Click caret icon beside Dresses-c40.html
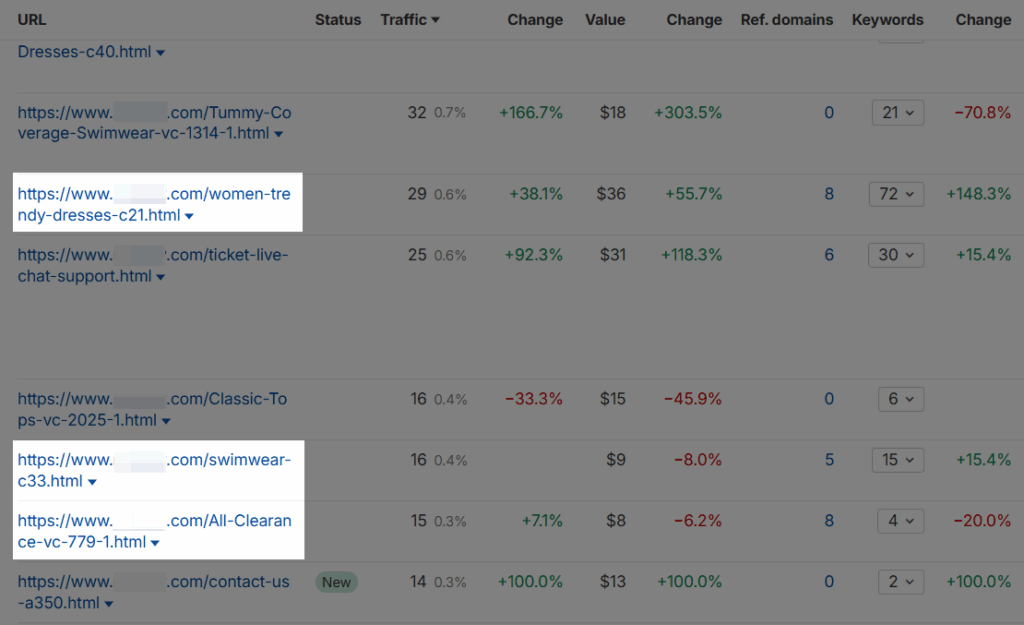1024x625 pixels. coord(161,53)
